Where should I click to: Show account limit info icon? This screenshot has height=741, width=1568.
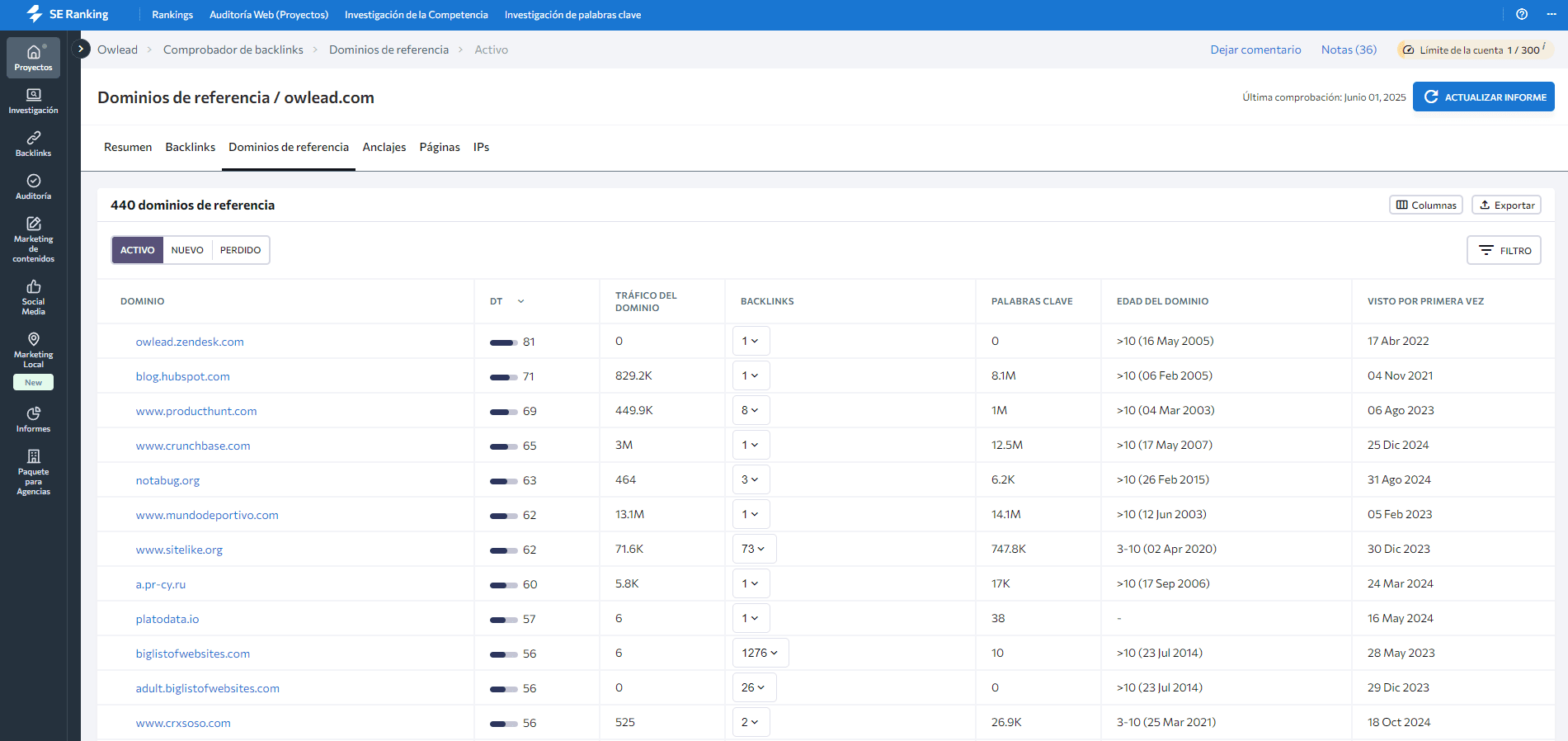point(1544,46)
